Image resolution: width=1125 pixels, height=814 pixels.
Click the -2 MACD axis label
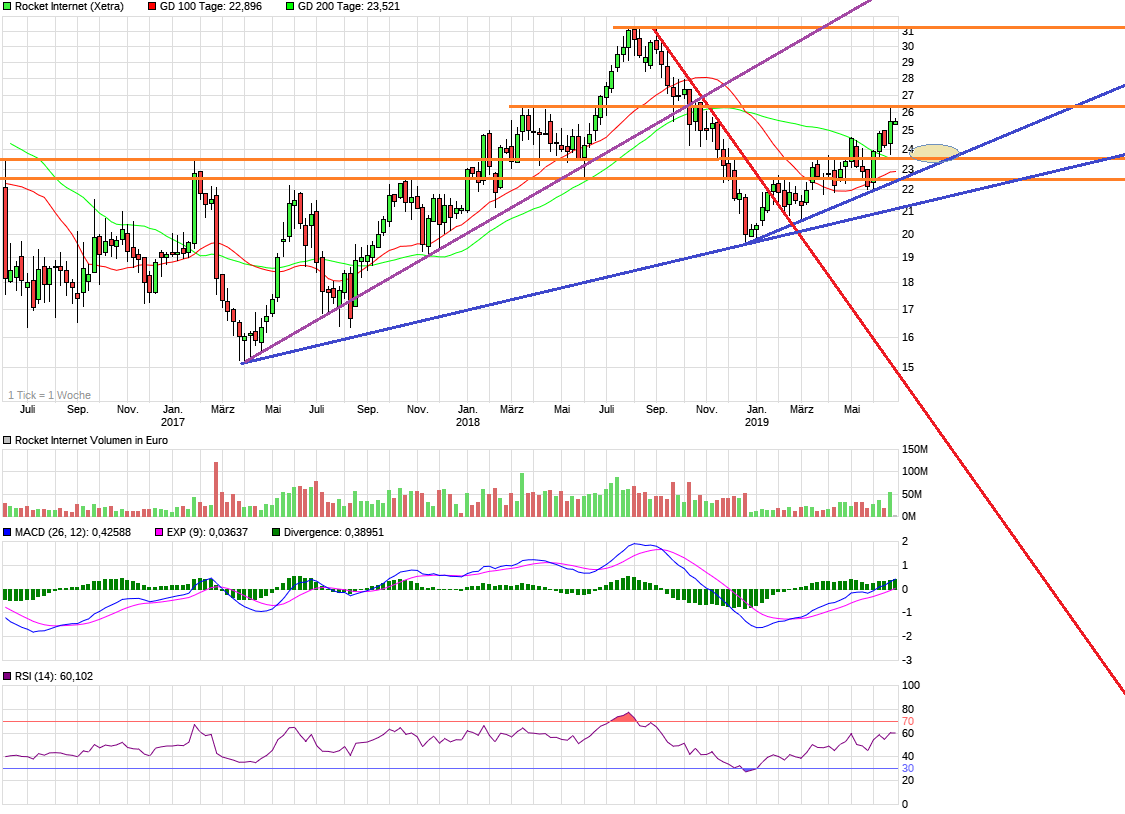click(907, 636)
